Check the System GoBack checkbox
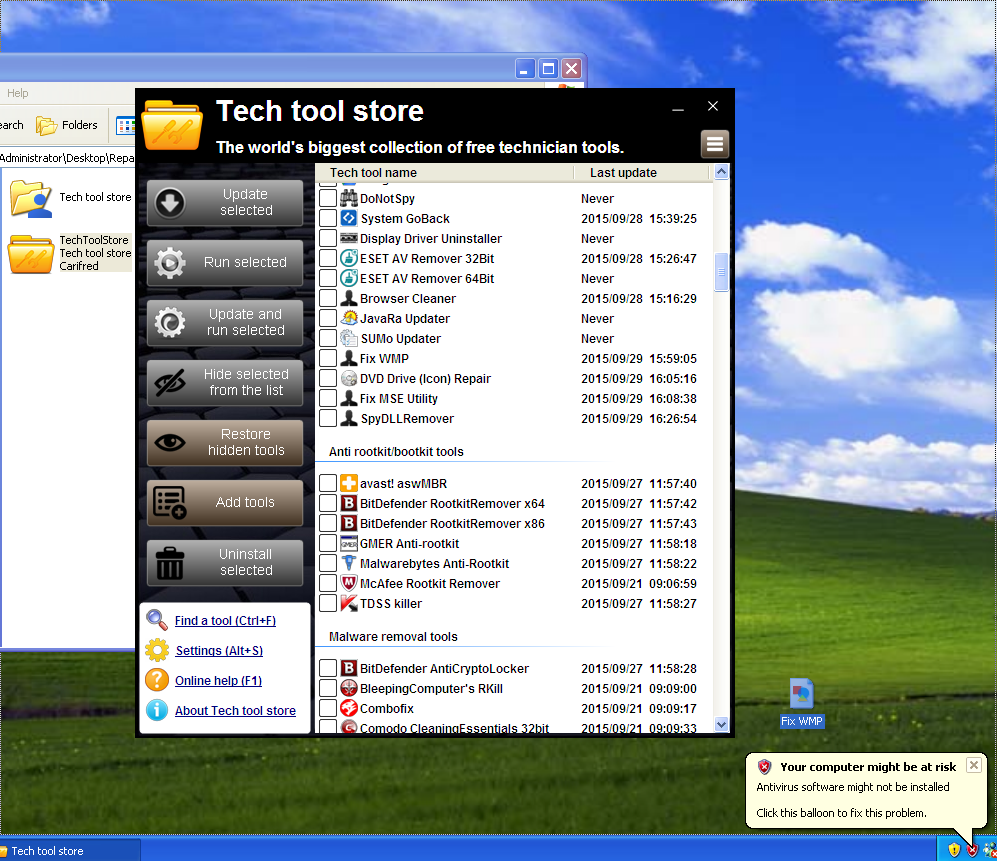This screenshot has height=861, width=997. [x=328, y=218]
